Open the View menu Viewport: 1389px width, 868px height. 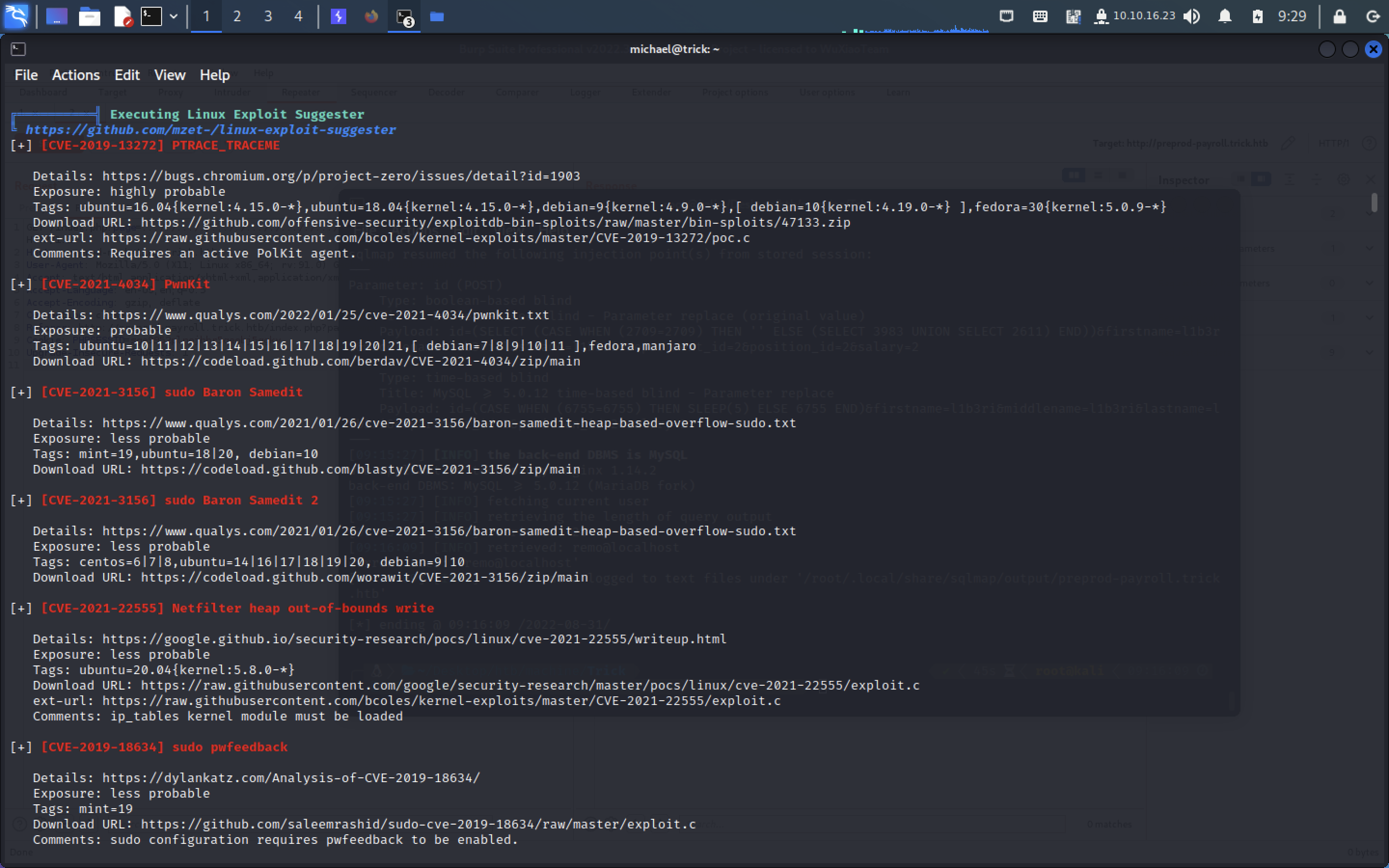point(170,75)
